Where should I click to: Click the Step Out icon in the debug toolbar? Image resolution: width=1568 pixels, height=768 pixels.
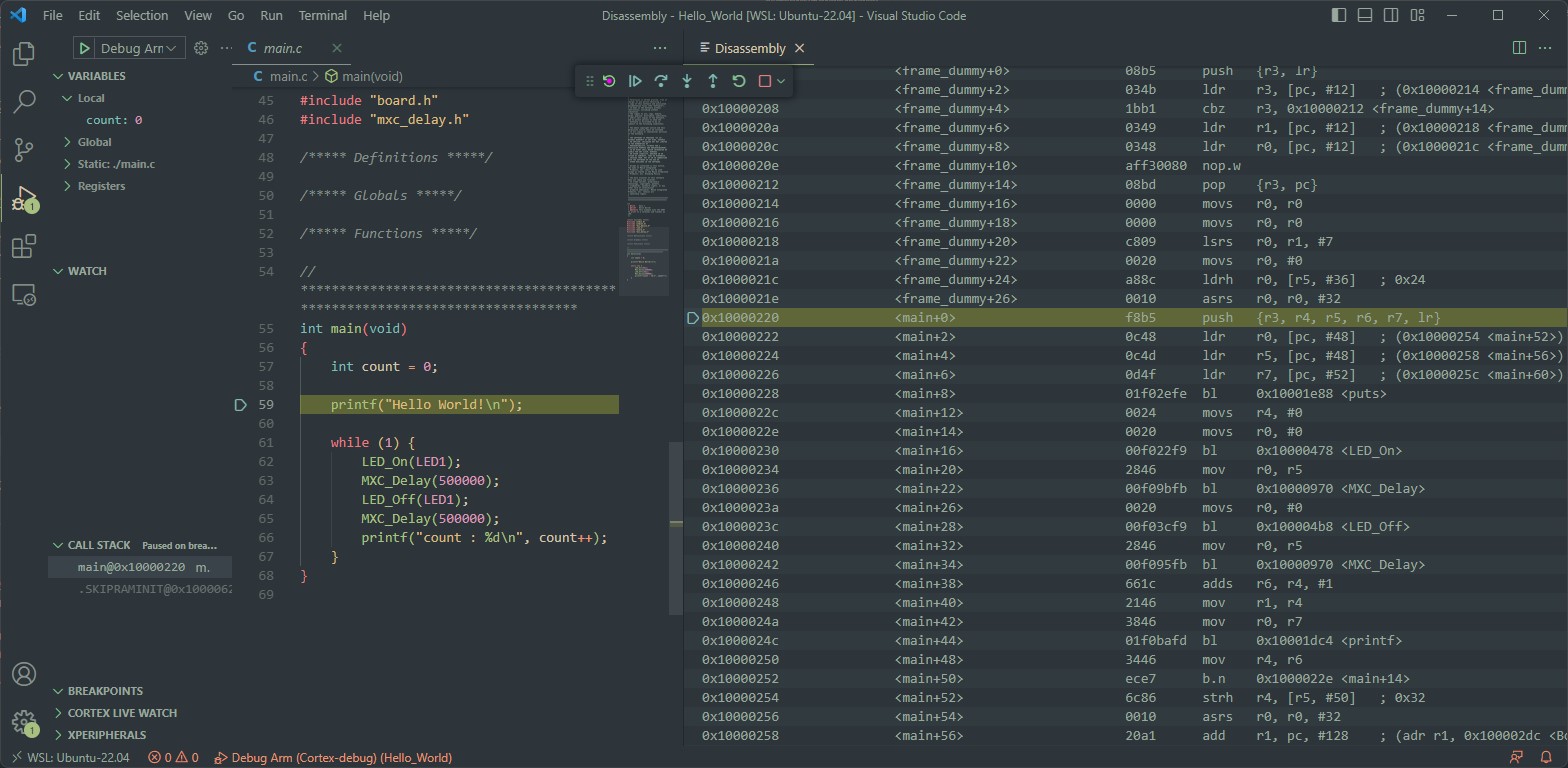tap(713, 81)
